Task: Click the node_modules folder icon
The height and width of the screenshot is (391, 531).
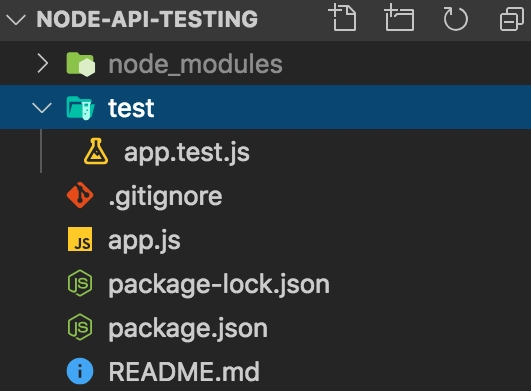Action: (81, 64)
